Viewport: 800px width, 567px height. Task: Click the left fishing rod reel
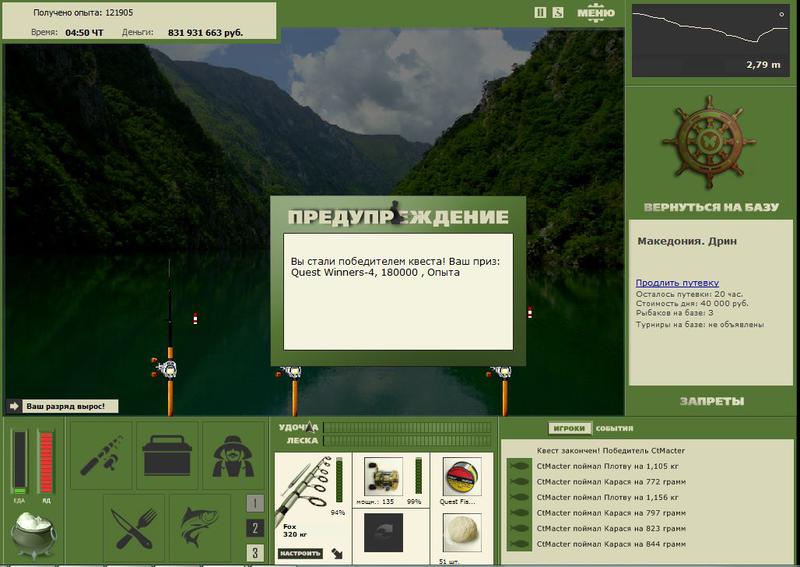[165, 368]
